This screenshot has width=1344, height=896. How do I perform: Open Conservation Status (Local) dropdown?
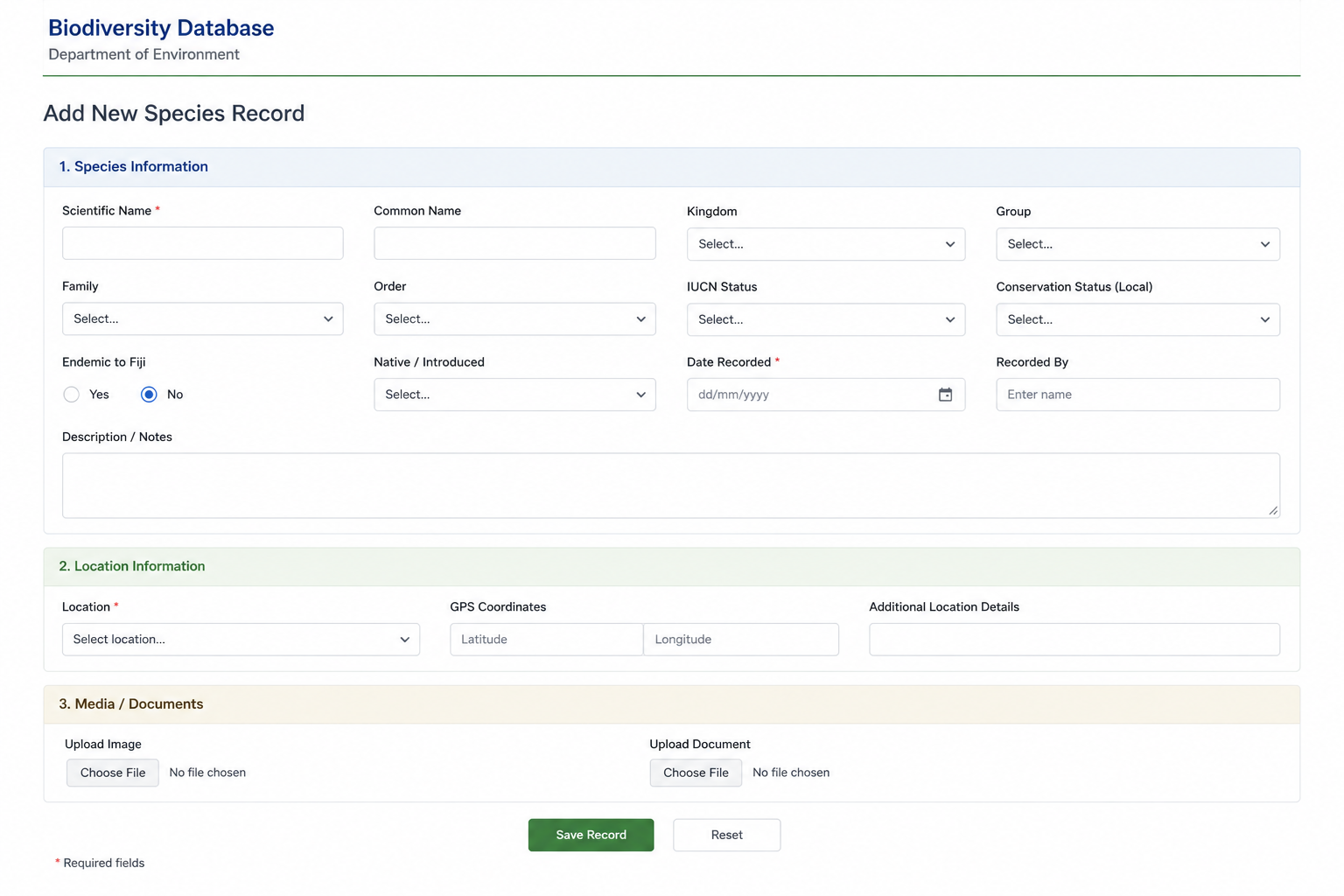pyautogui.click(x=1137, y=319)
